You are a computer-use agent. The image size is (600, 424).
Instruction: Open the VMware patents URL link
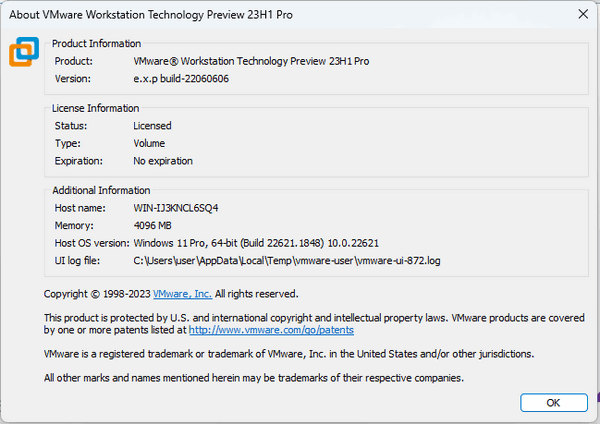(x=271, y=330)
